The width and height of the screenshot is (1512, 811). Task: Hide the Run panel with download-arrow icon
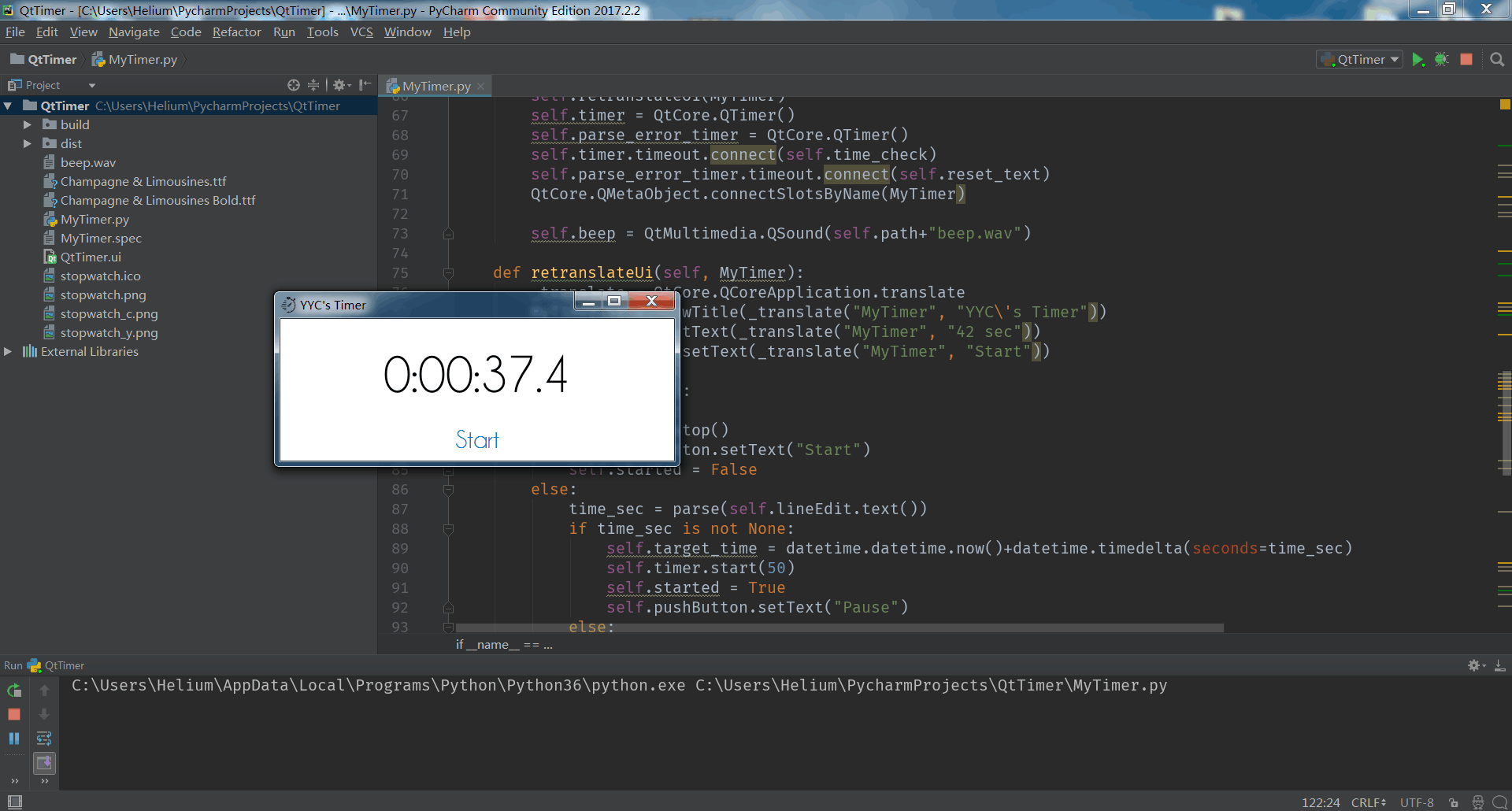(x=1500, y=666)
